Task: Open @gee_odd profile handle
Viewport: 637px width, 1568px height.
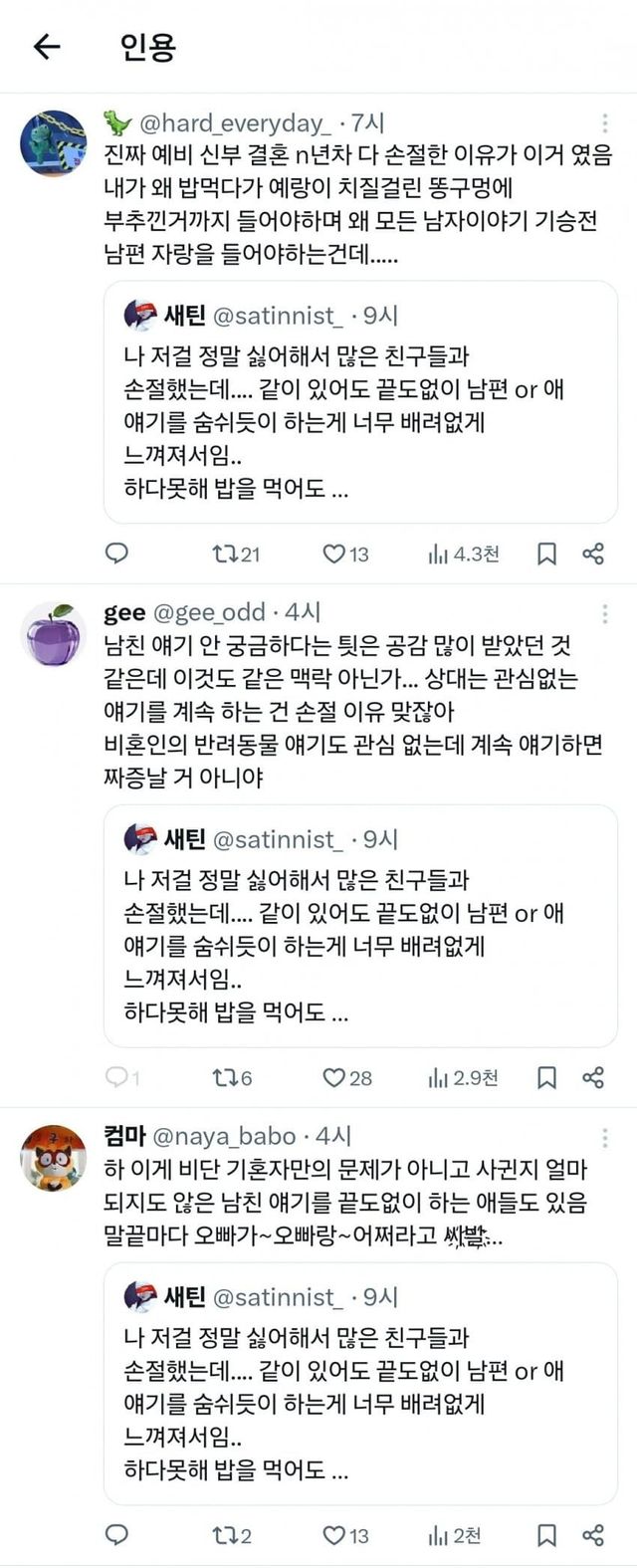Action: tap(209, 612)
